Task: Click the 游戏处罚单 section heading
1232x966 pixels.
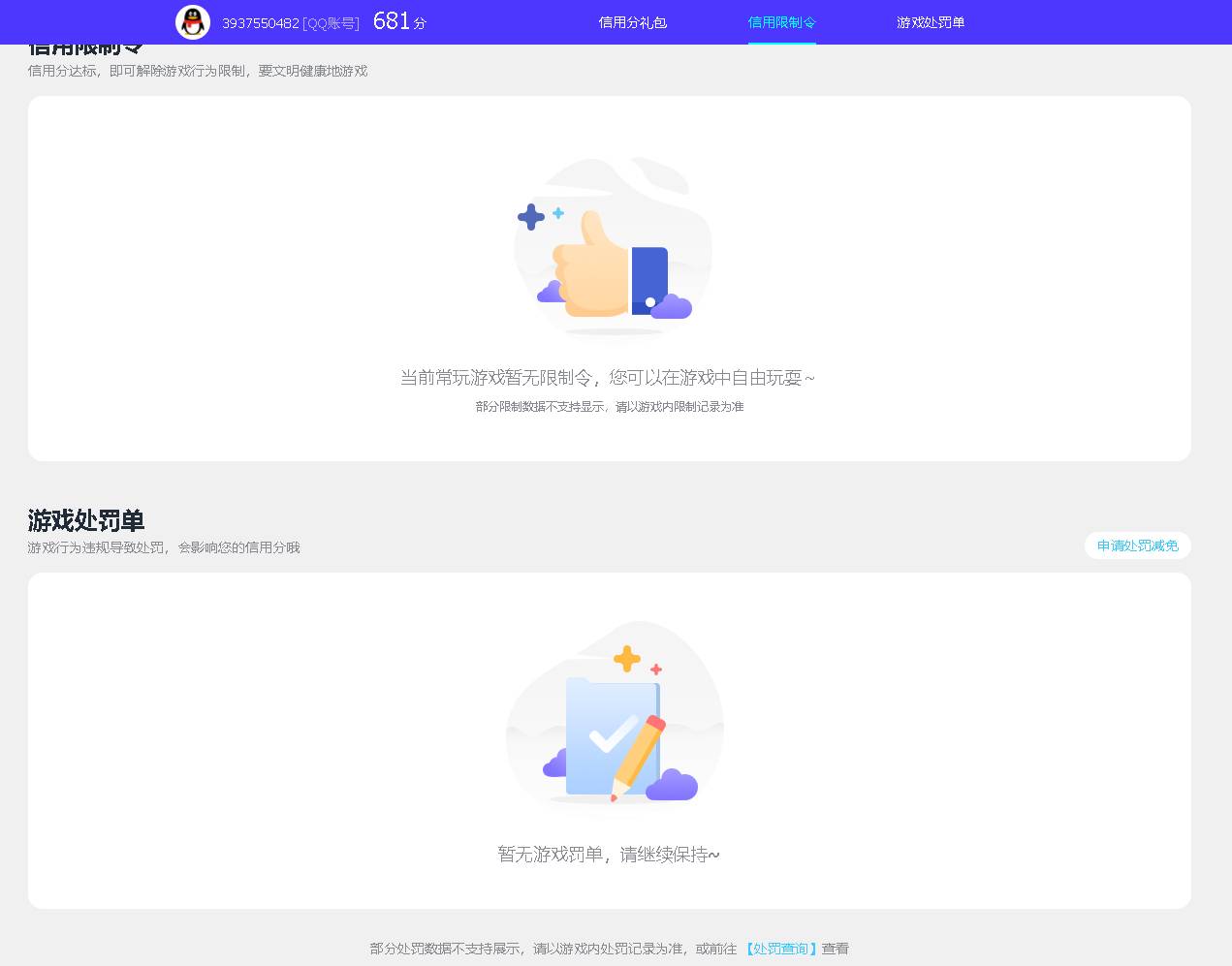Action: pos(85,520)
